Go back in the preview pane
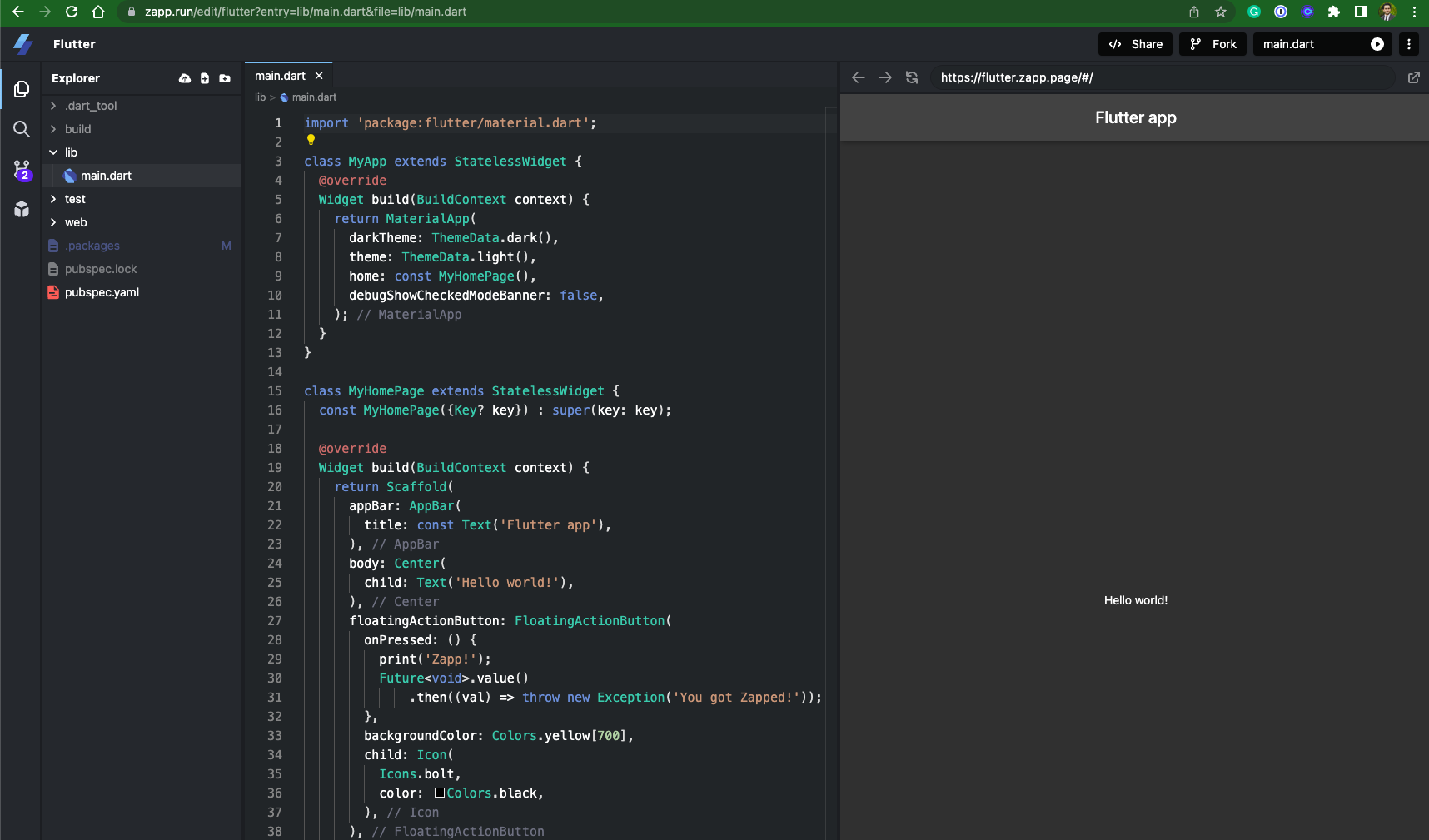The width and height of the screenshot is (1429, 840). (859, 77)
